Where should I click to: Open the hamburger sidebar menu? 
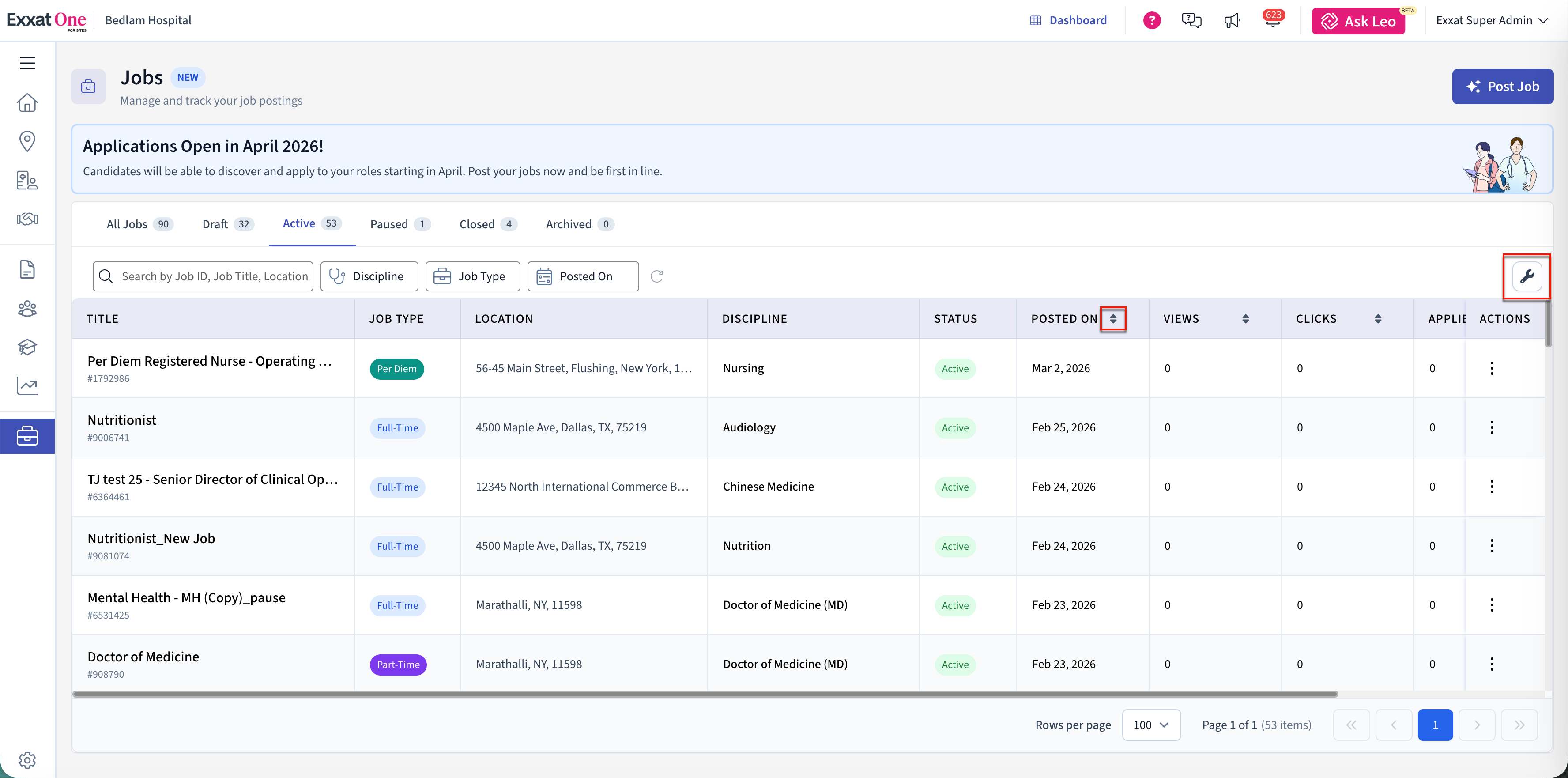(x=27, y=63)
